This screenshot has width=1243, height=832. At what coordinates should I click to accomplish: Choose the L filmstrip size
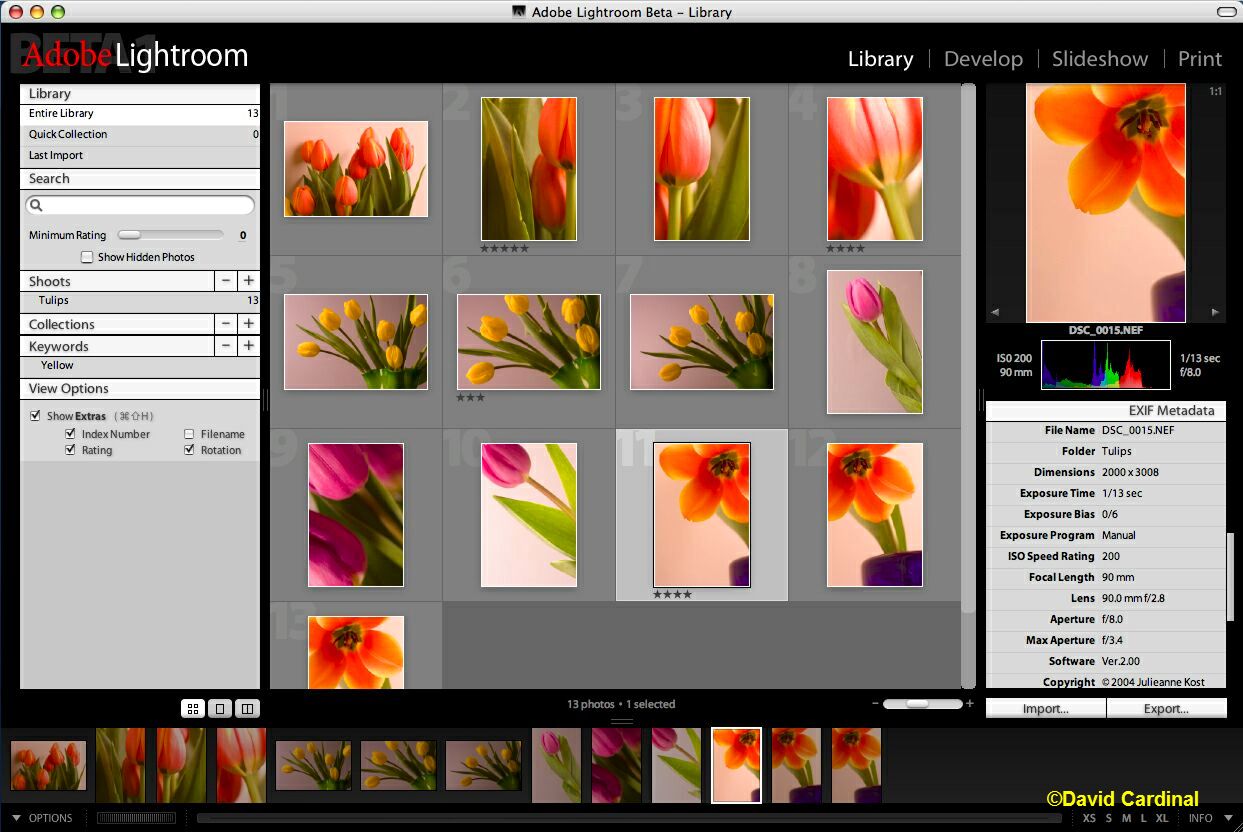click(x=1144, y=818)
